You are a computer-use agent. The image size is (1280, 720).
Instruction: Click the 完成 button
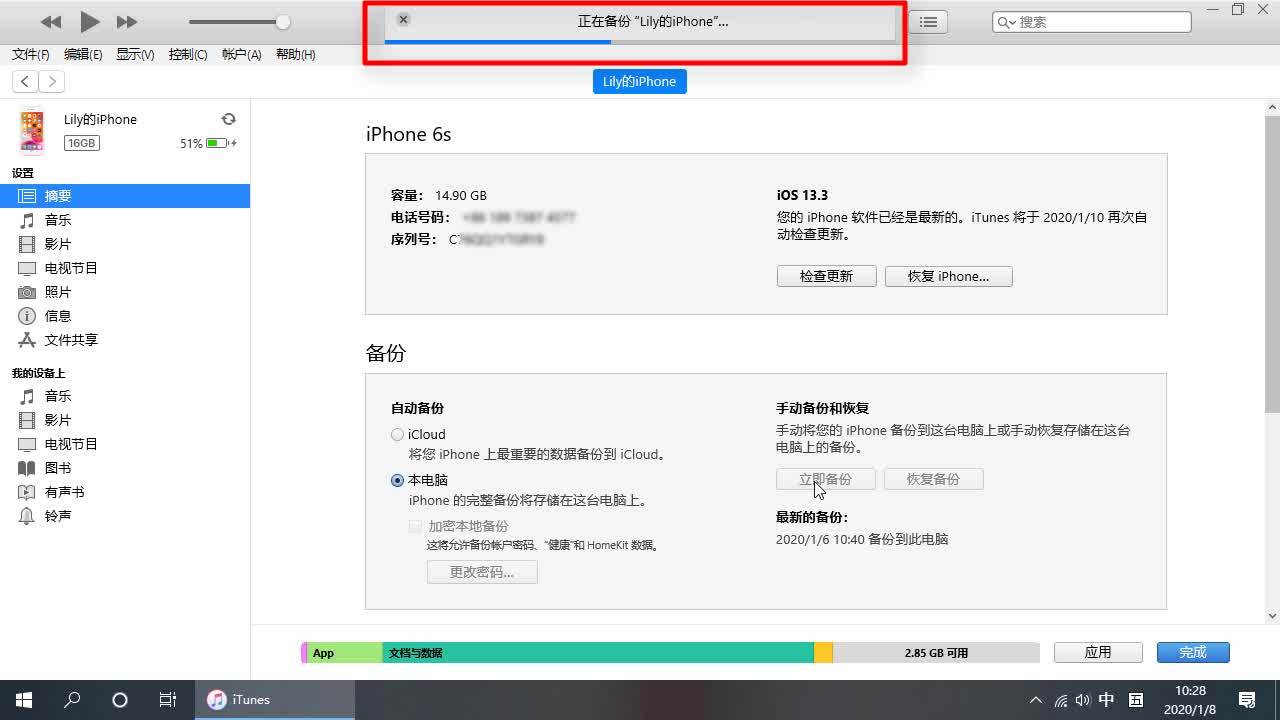(1193, 652)
